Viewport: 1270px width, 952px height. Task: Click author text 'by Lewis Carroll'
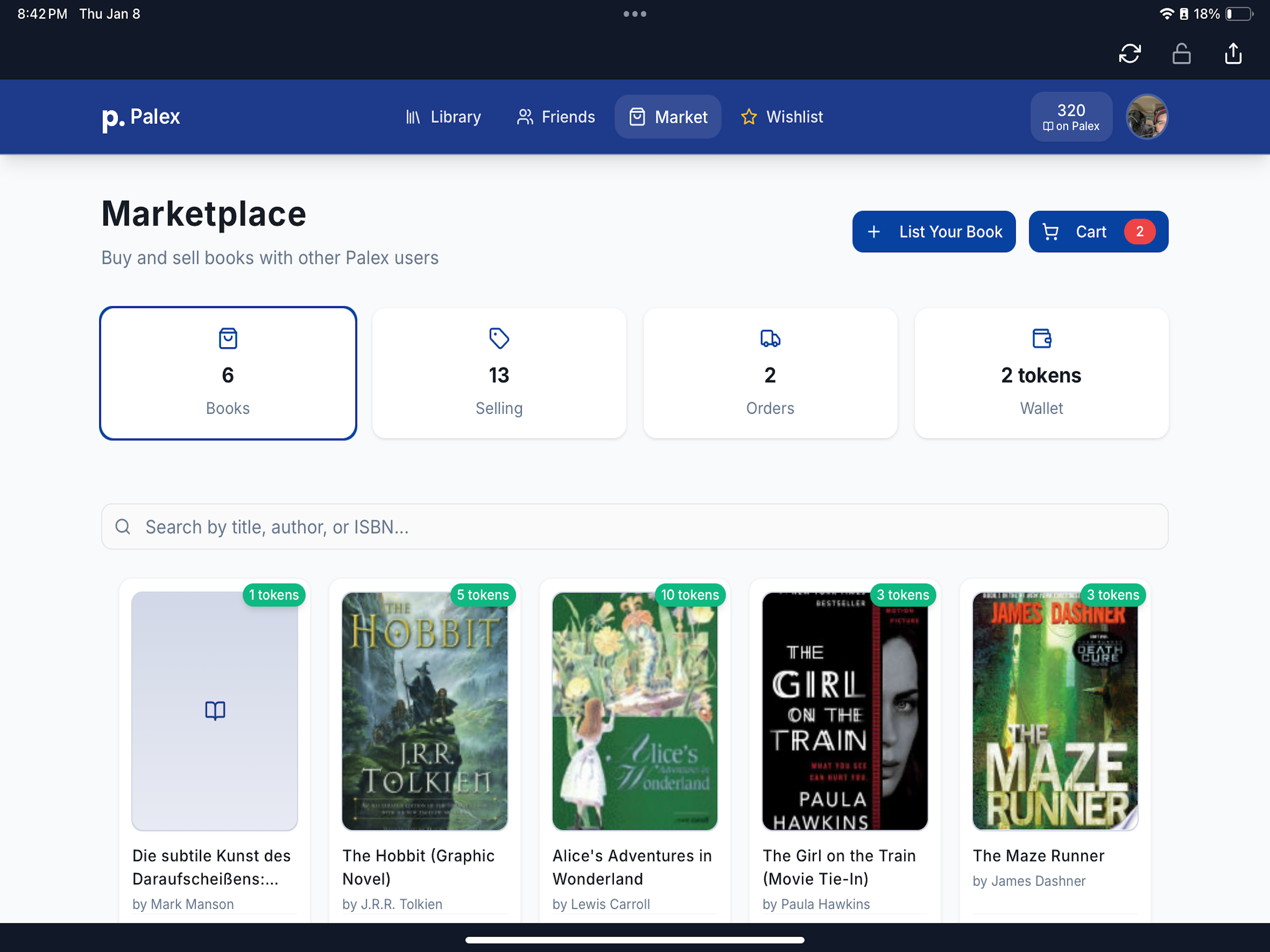pyautogui.click(x=601, y=904)
